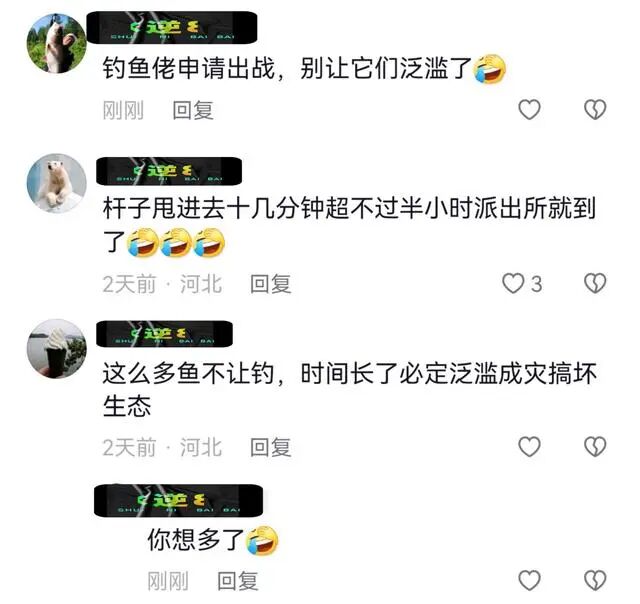
Task: Dislike the 钓鱼佬申请出战 comment
Action: pos(595,109)
